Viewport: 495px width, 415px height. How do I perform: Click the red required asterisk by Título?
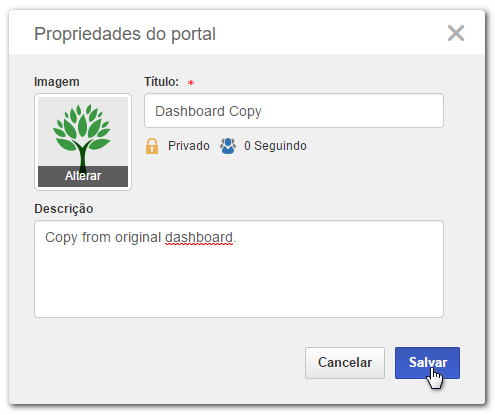point(191,82)
